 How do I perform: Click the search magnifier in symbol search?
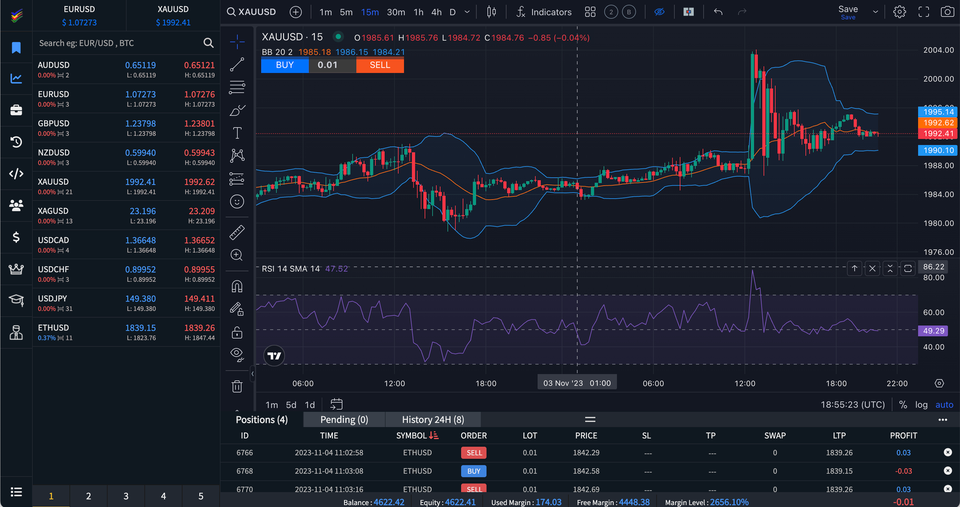(x=209, y=43)
